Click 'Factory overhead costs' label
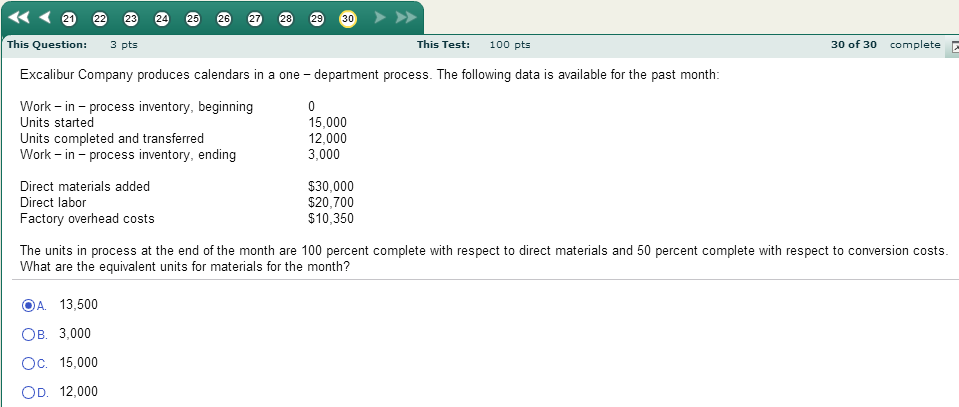Image resolution: width=959 pixels, height=407 pixels. pyautogui.click(x=87, y=218)
